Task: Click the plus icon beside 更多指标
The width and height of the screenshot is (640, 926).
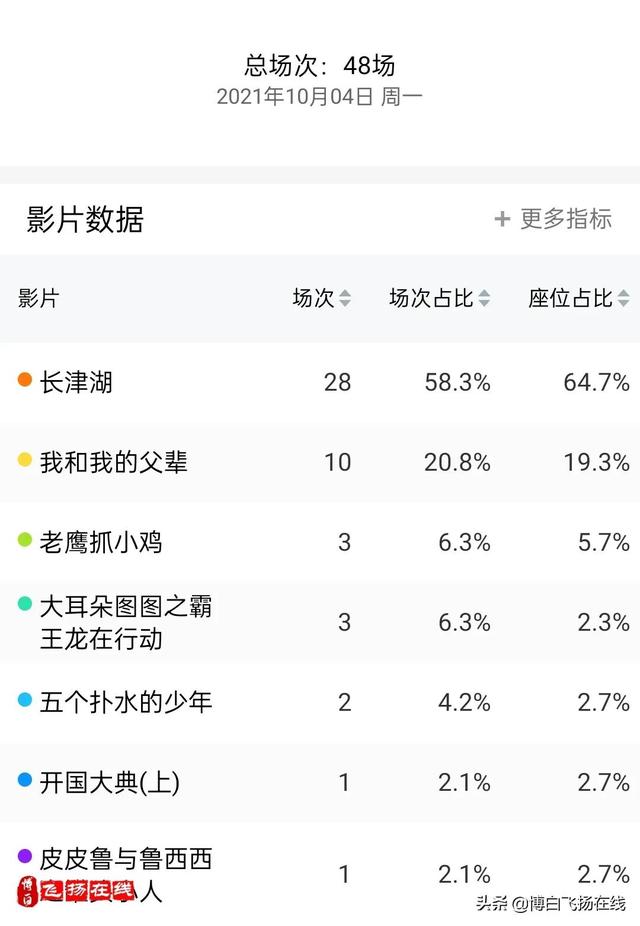Action: [502, 219]
